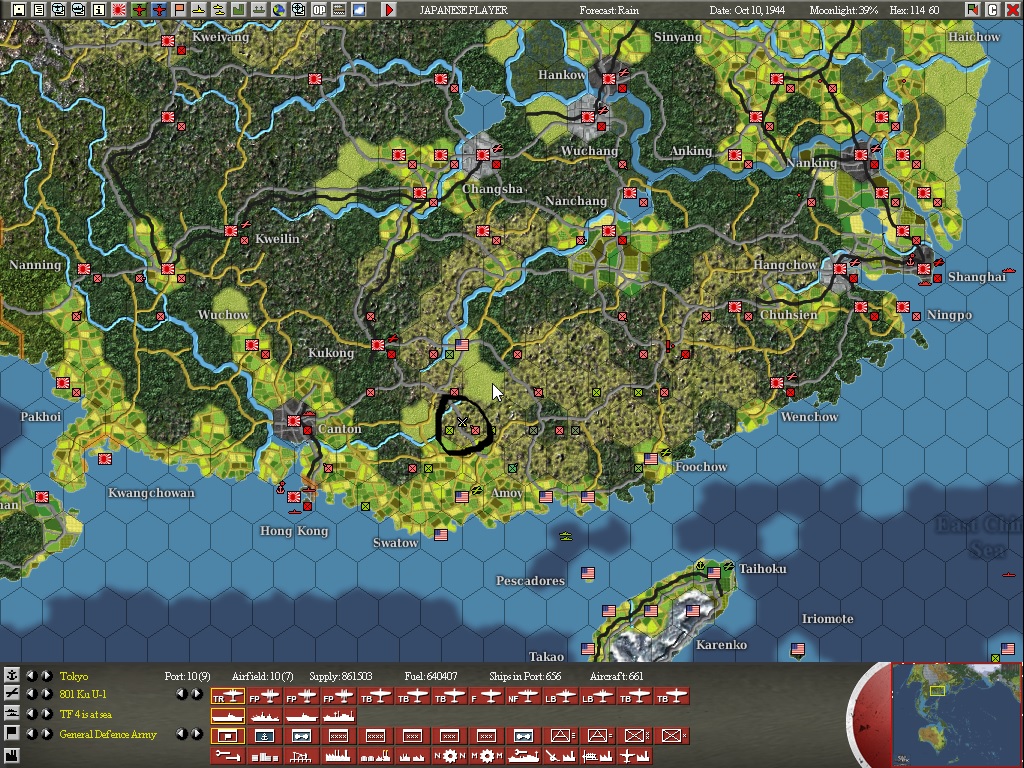
Task: Click the aircraft list icon beside 801 Ku U-1
Action: coord(11,694)
